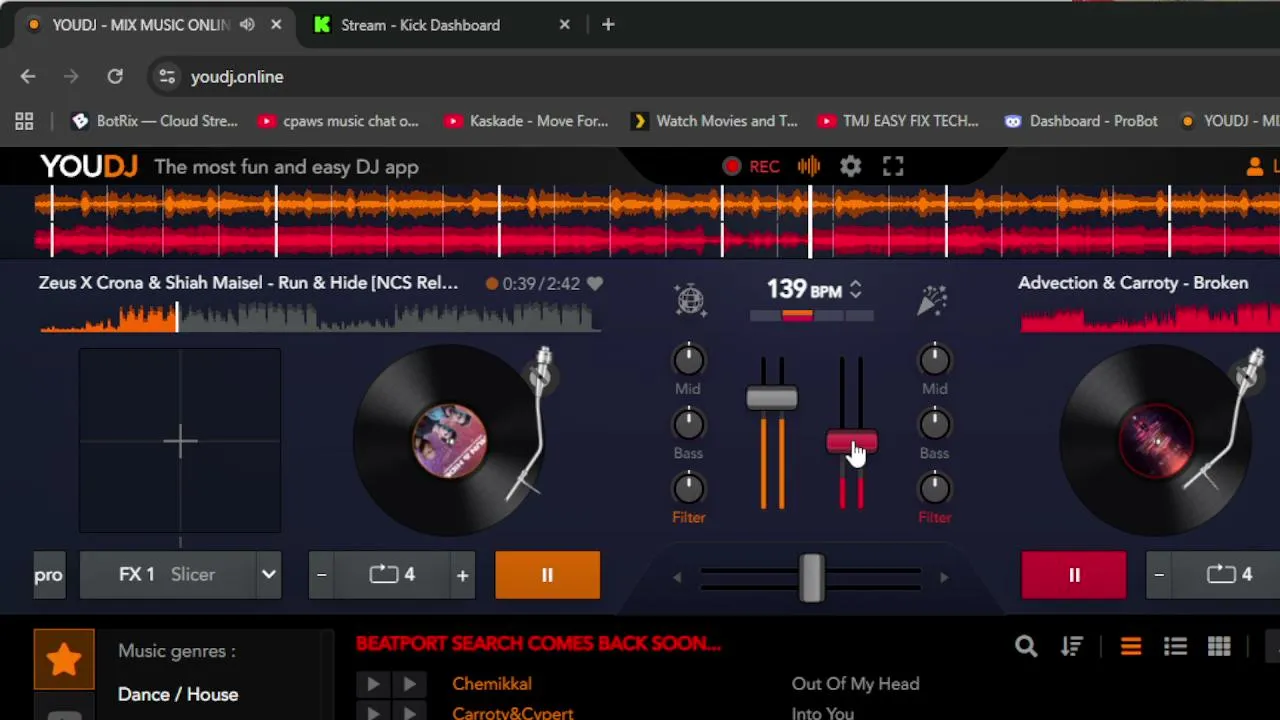Click the crossfader left arrow
Screen dimensions: 1280x720
(677, 577)
